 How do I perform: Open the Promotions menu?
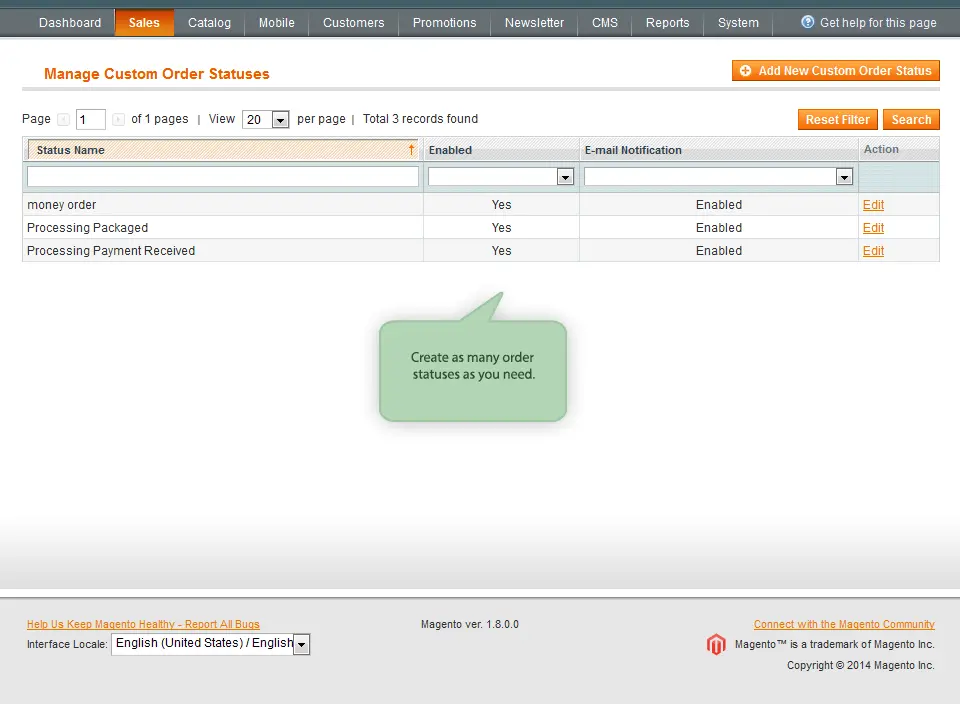tap(443, 22)
